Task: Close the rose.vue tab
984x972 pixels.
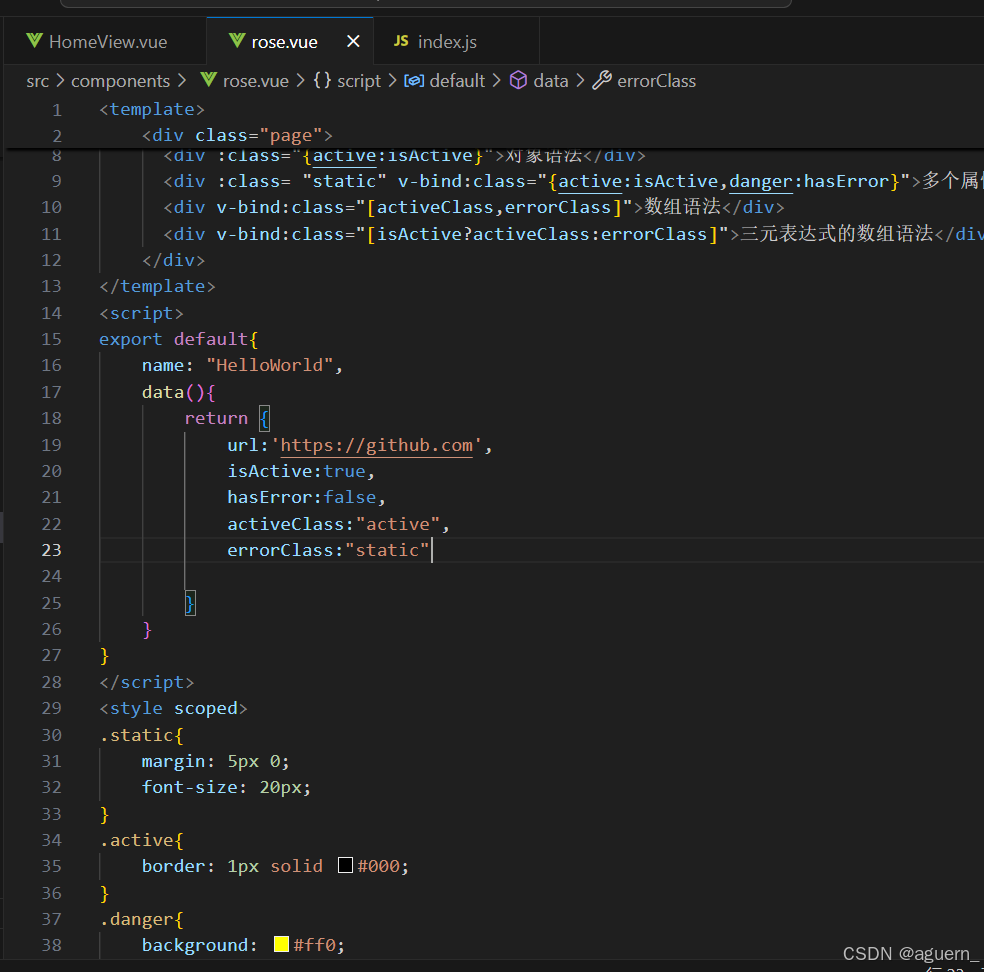Action: (353, 41)
